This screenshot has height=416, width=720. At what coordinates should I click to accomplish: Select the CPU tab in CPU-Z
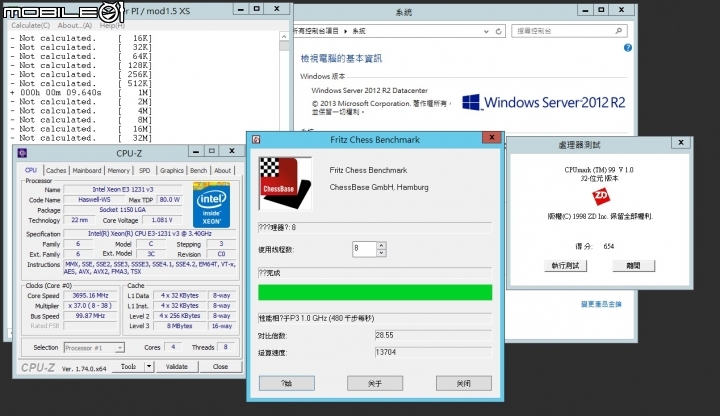point(31,170)
